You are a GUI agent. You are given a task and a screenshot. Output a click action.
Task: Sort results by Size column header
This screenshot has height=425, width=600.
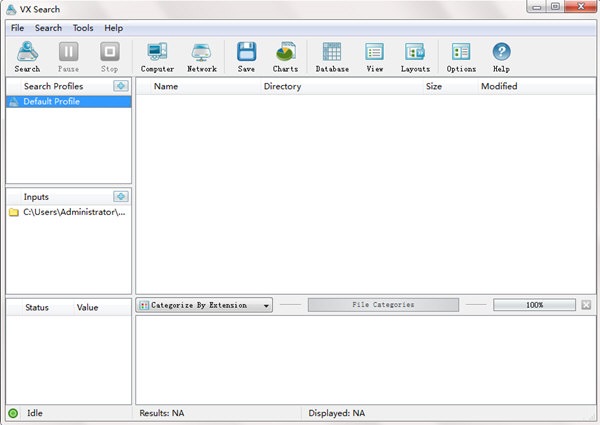pos(451,86)
